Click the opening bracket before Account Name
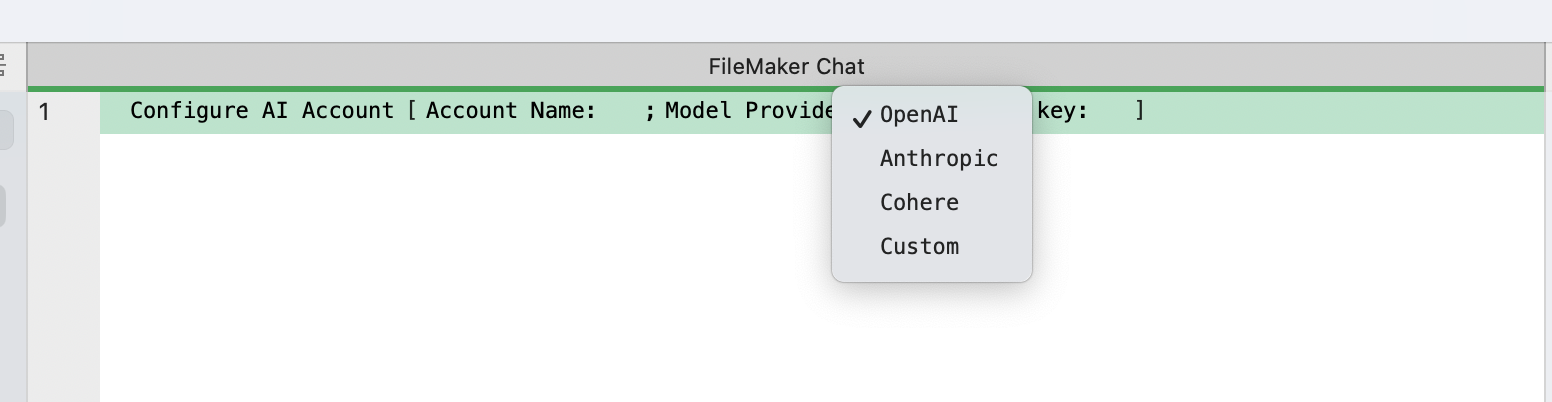Screen dimensions: 1552x402 coord(411,111)
